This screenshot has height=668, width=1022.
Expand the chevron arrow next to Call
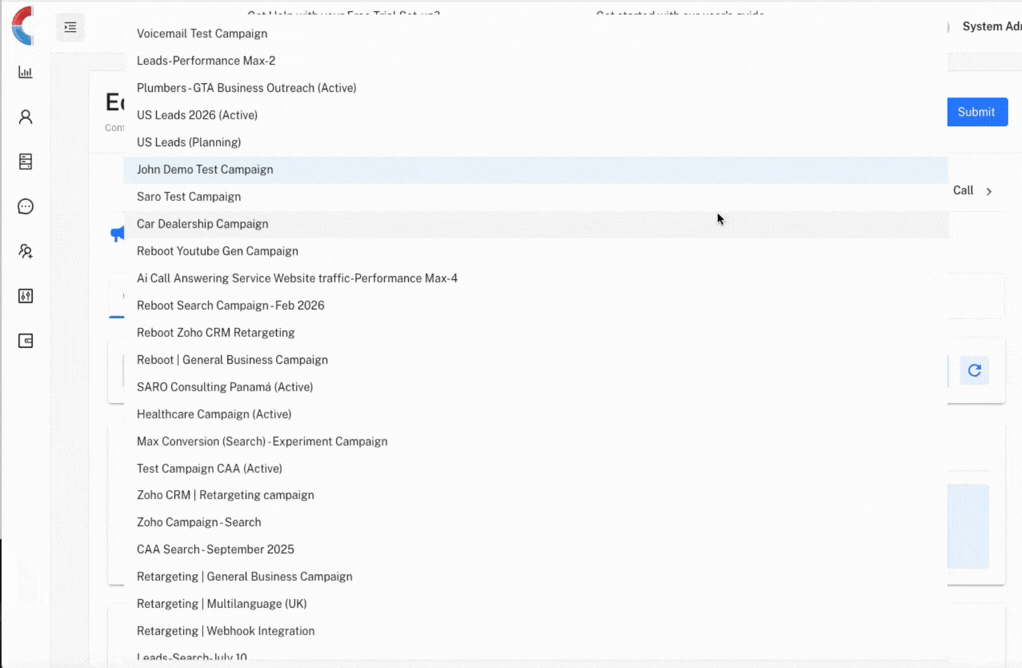coord(989,191)
